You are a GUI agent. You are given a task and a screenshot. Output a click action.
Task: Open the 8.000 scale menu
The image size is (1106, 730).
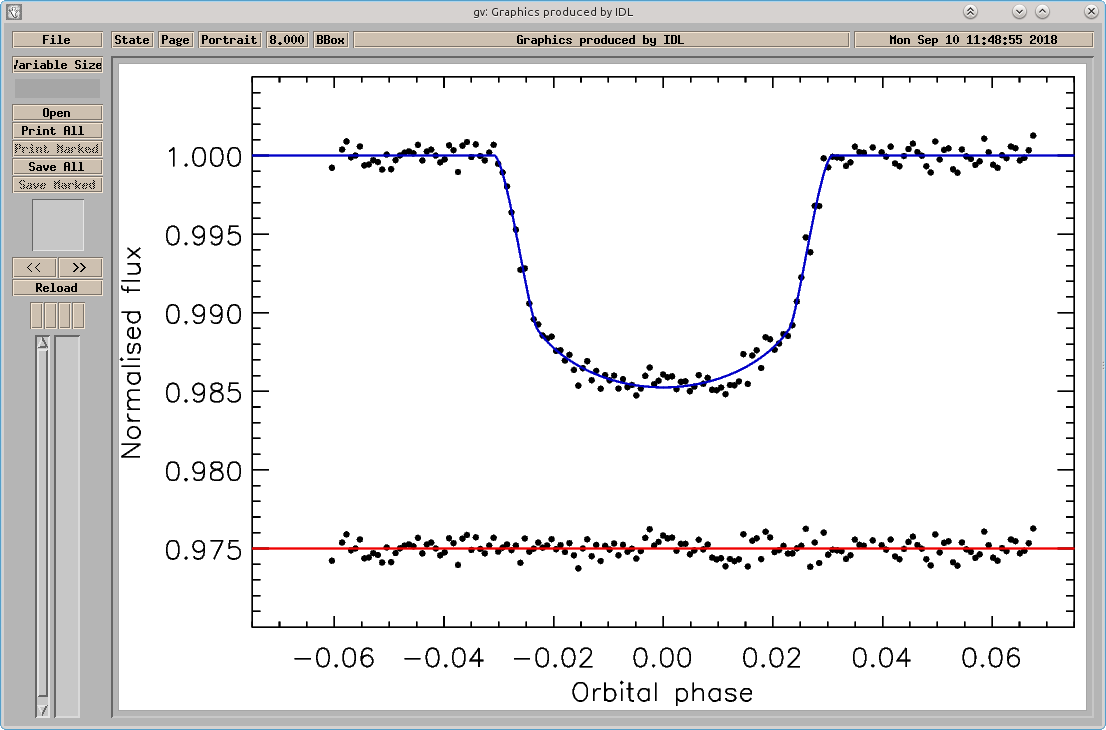click(x=286, y=39)
